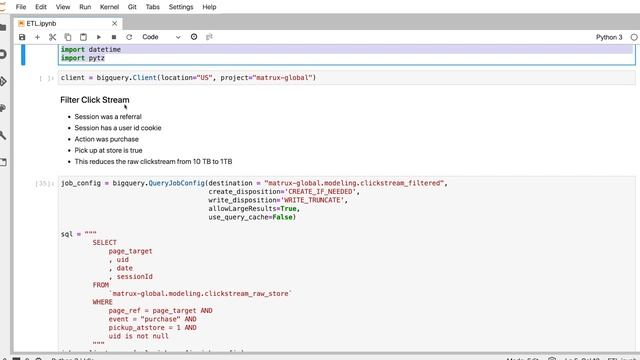640x360 pixels.
Task: Click the '10 TB to 1TB' bullet text
Action: (x=212, y=162)
